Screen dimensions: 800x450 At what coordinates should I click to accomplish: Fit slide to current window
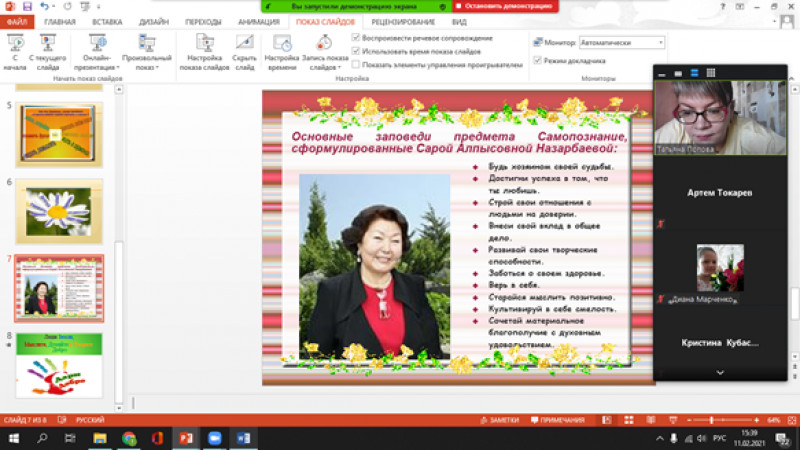[792, 420]
